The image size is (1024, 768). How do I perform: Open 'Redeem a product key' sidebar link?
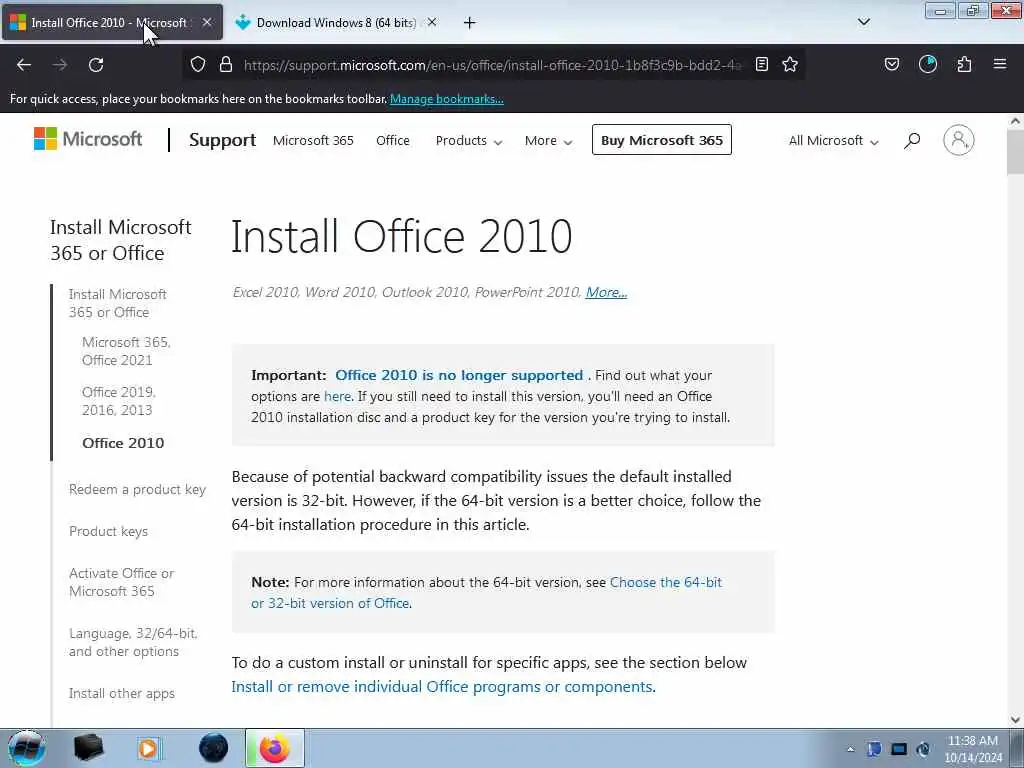pos(137,489)
